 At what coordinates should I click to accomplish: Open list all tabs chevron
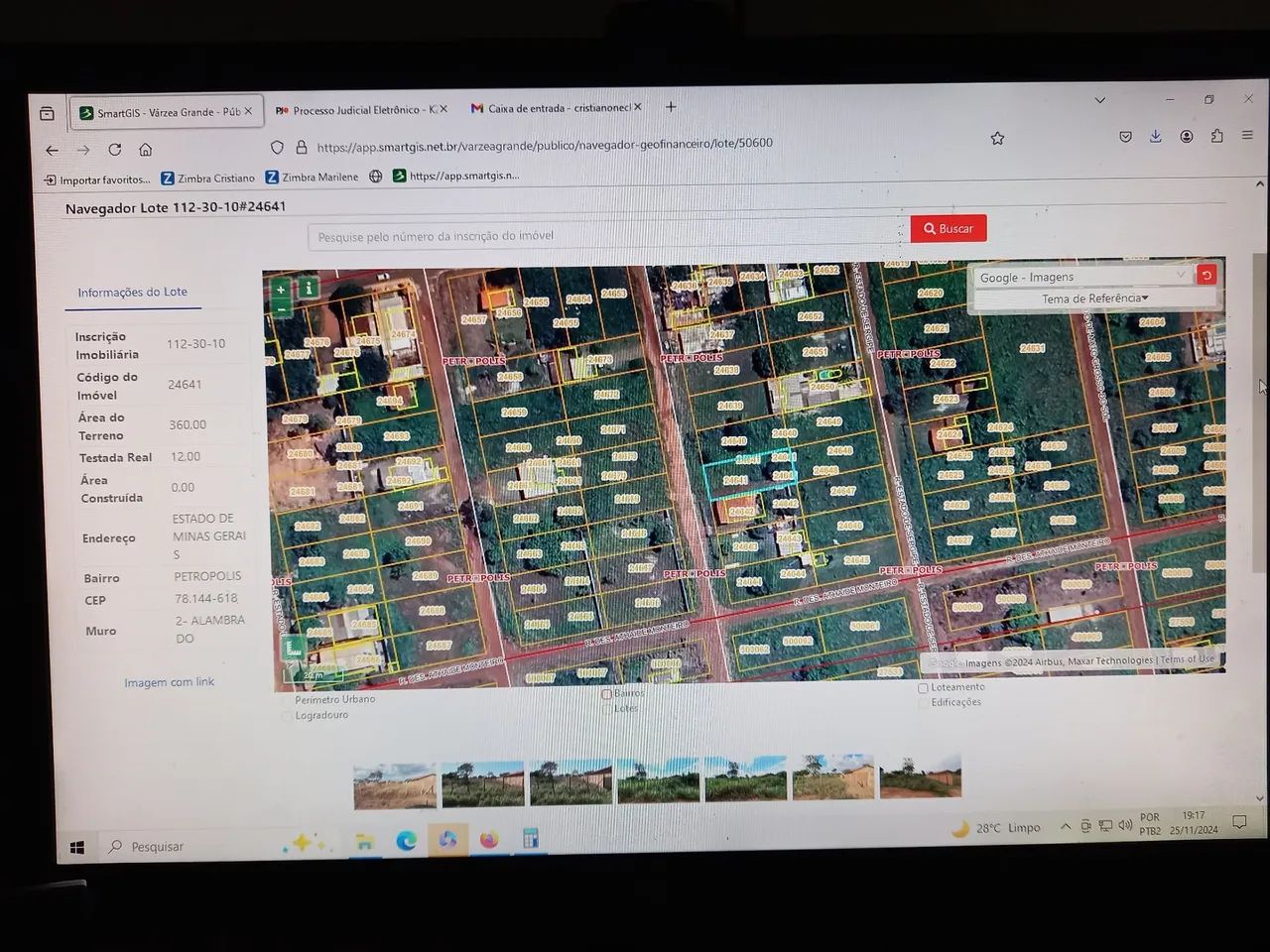[1099, 100]
